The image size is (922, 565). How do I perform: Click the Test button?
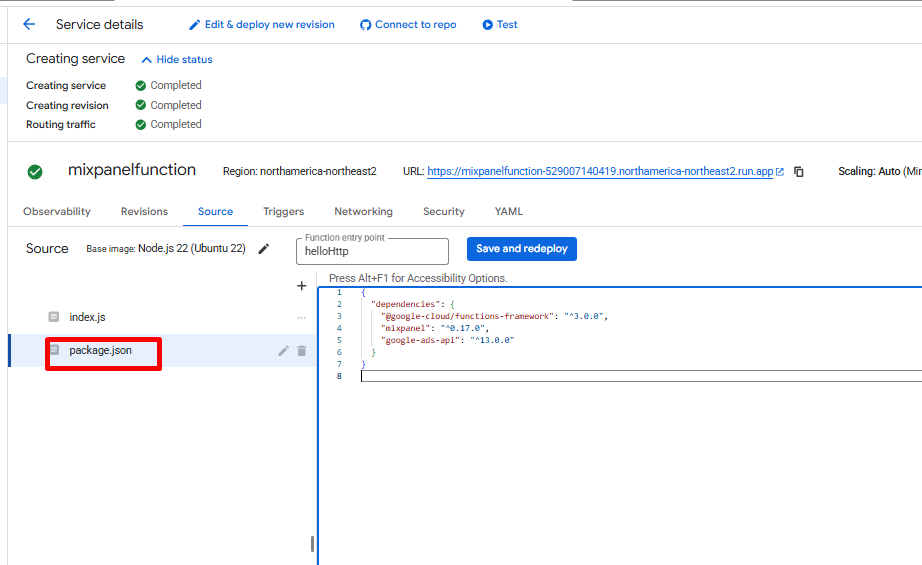(x=500, y=24)
